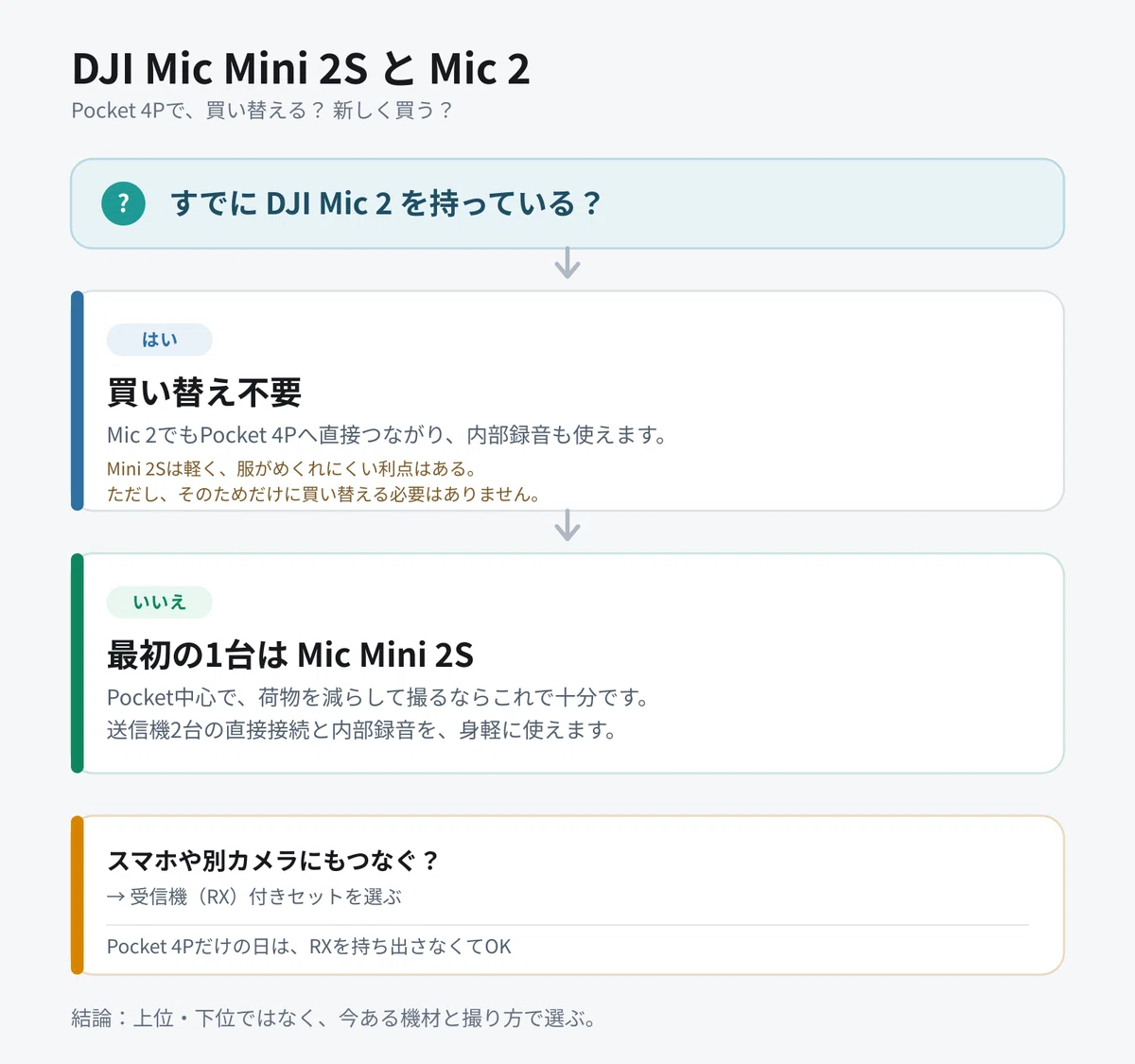Click the down arrow below the question box
Viewport: 1135px width, 1064px height.
pyautogui.click(x=567, y=263)
